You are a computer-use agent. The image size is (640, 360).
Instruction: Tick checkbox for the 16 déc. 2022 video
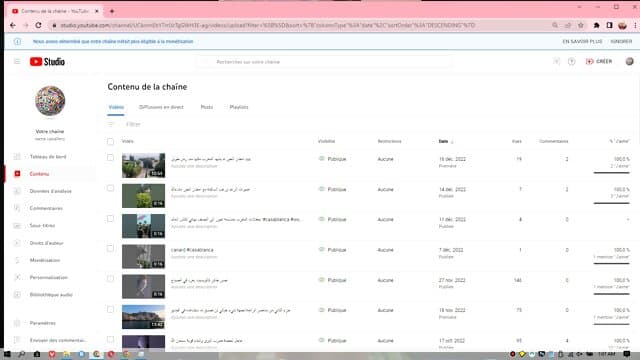click(x=110, y=158)
